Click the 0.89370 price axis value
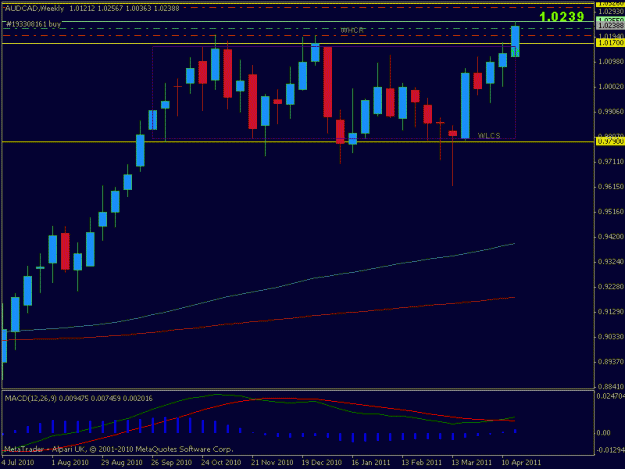This screenshot has width=625, height=469. 611,362
